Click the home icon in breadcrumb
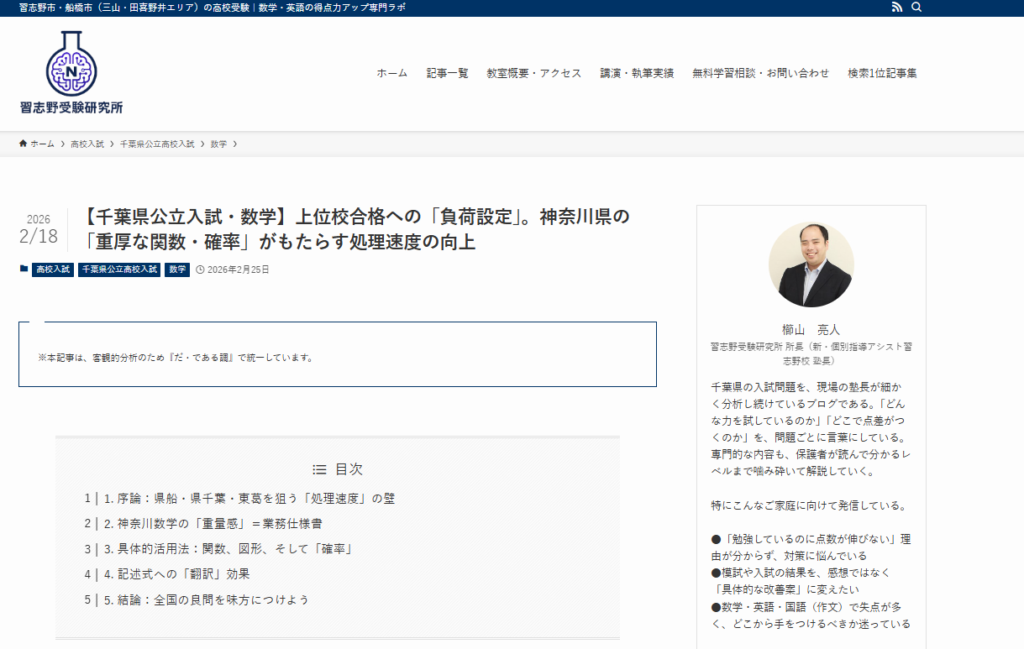The image size is (1024, 649). [23, 144]
